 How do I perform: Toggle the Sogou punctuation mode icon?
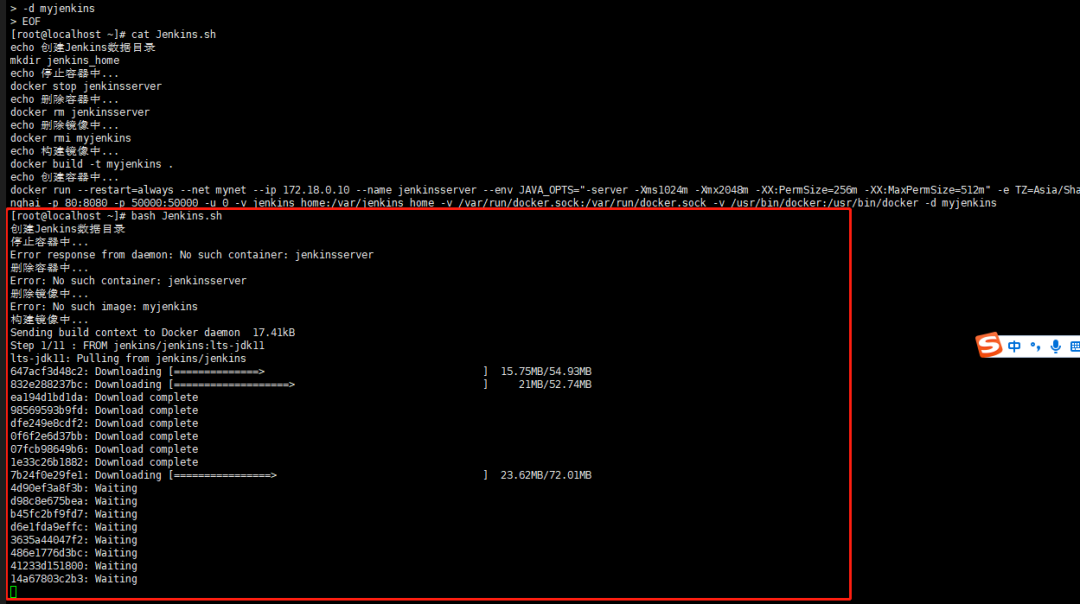(x=1035, y=346)
